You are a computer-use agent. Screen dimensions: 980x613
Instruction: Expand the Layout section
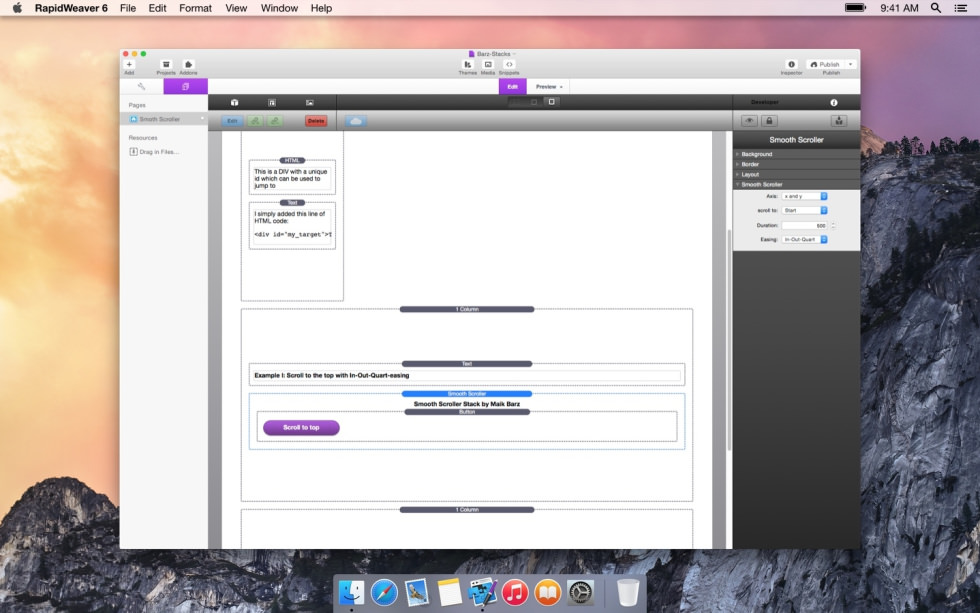point(796,174)
